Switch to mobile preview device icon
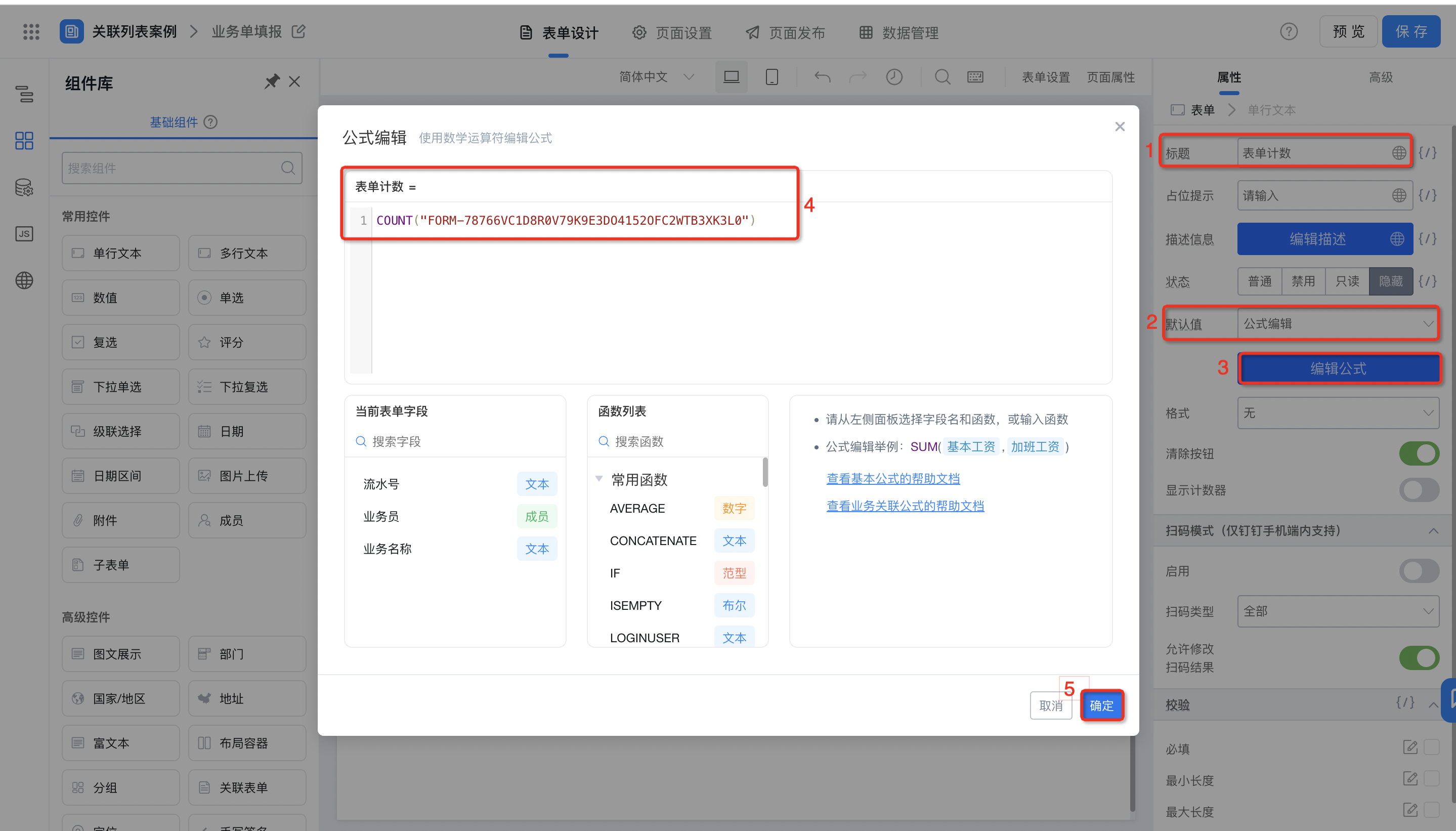The height and width of the screenshot is (831, 1456). pos(772,76)
